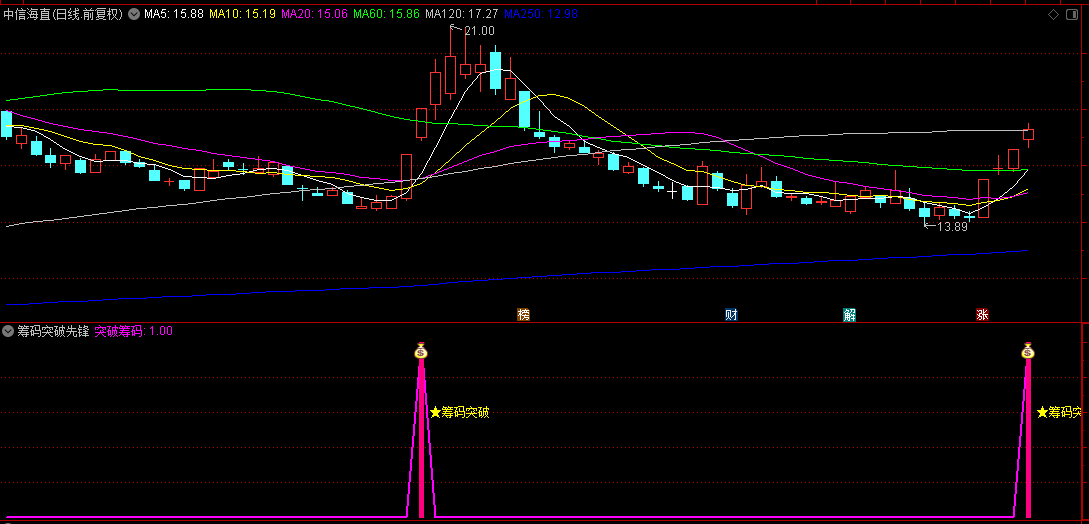Toggle the side panel icon at top right
1089x524 pixels.
point(1072,14)
